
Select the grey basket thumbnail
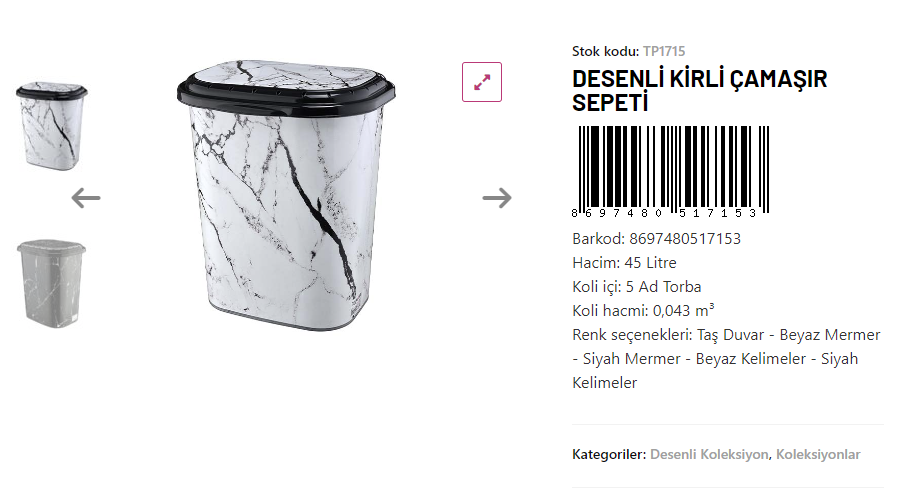pos(52,284)
